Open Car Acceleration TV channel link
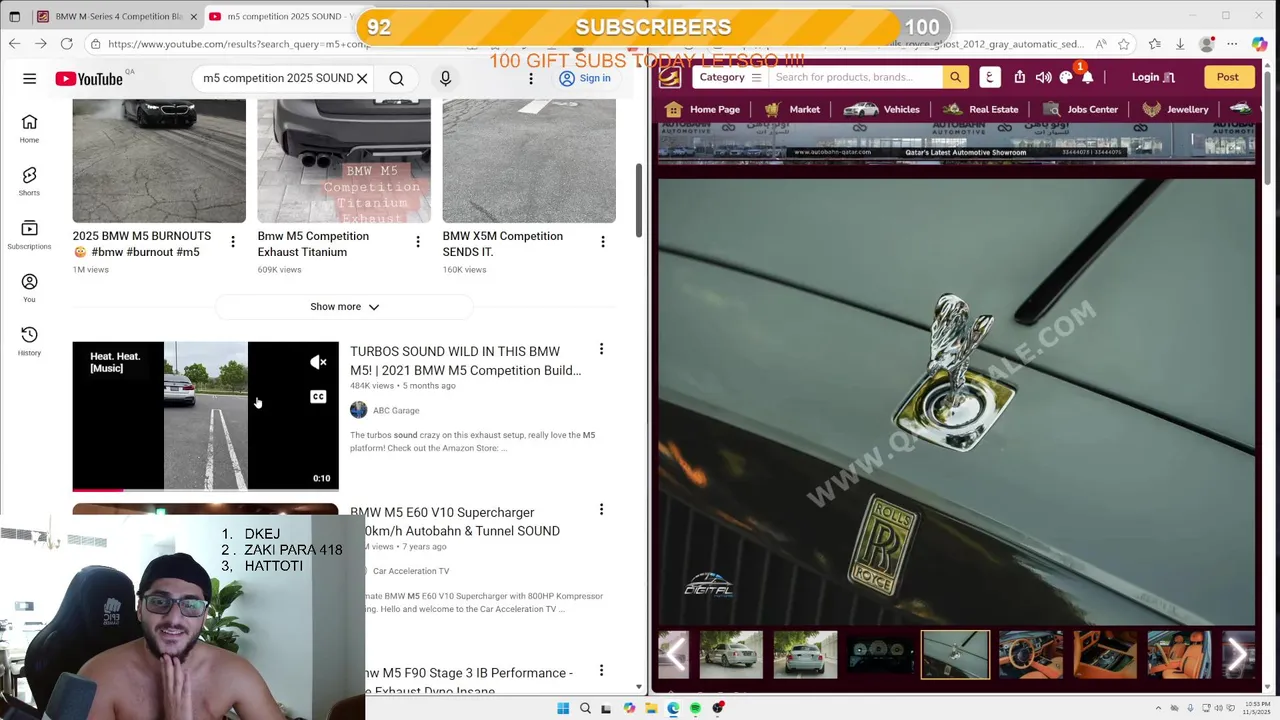 pos(411,571)
